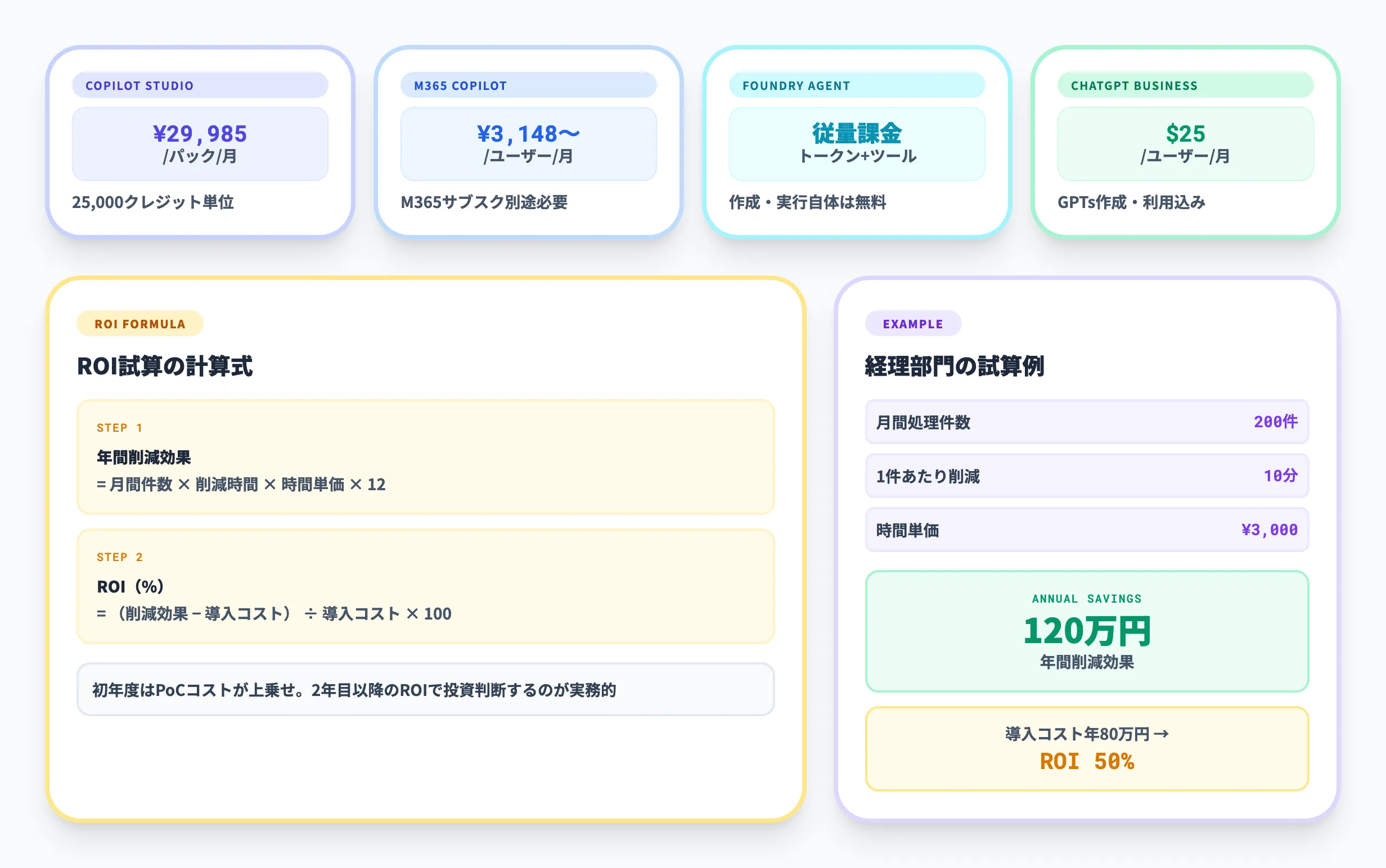Image resolution: width=1386 pixels, height=868 pixels.
Task: Click the ¥29,985 price display
Action: coord(199,142)
